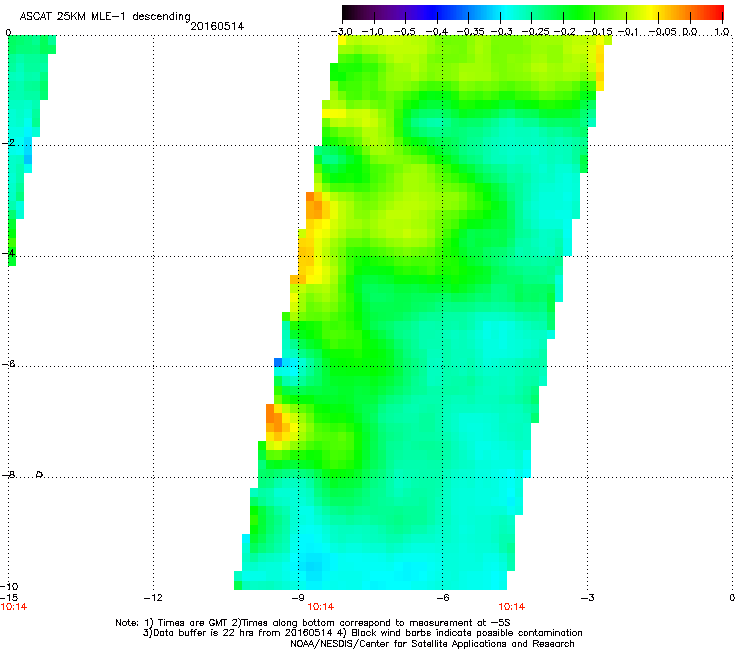740x650 pixels.
Task: Click the -3.0 label on the color scale
Action: [342, 32]
